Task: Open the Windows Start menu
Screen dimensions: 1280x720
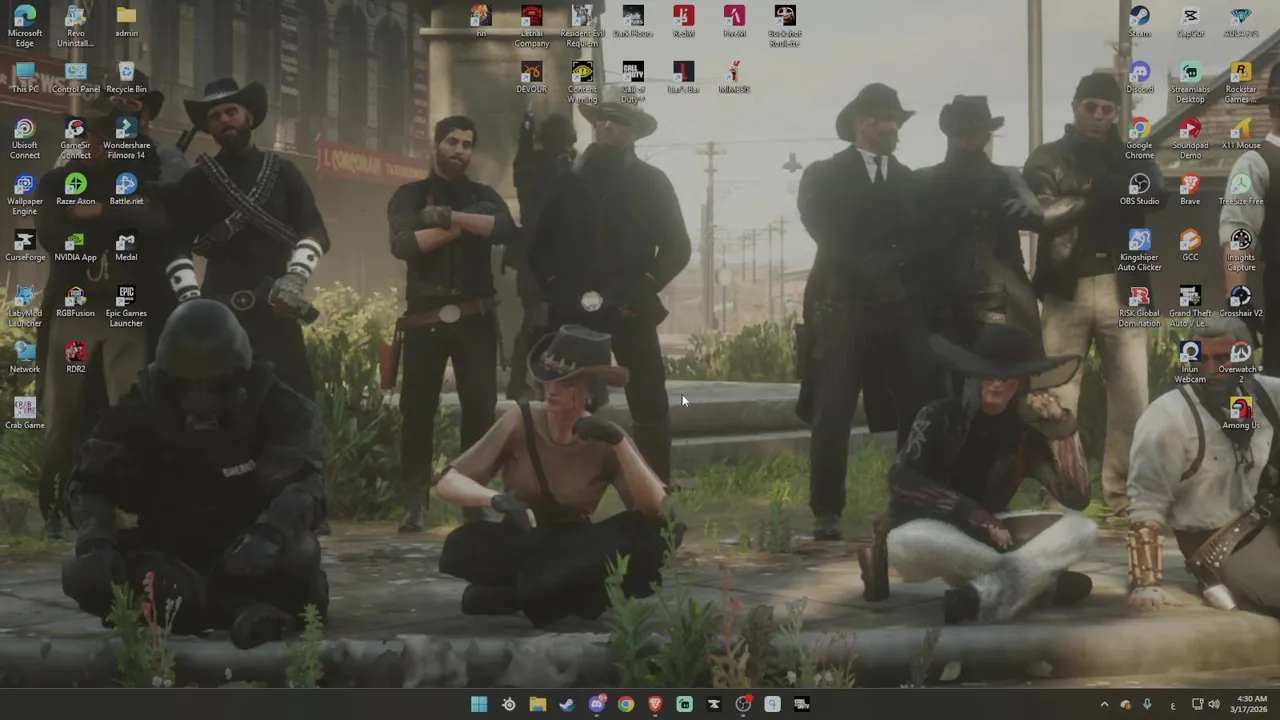Action: [x=479, y=704]
